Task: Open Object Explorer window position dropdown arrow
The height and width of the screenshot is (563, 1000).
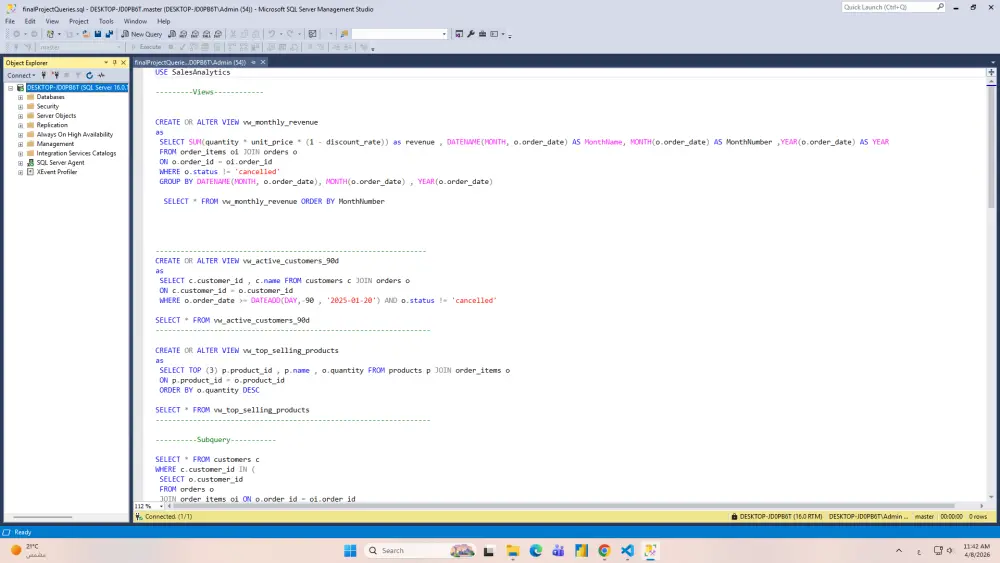Action: point(106,62)
